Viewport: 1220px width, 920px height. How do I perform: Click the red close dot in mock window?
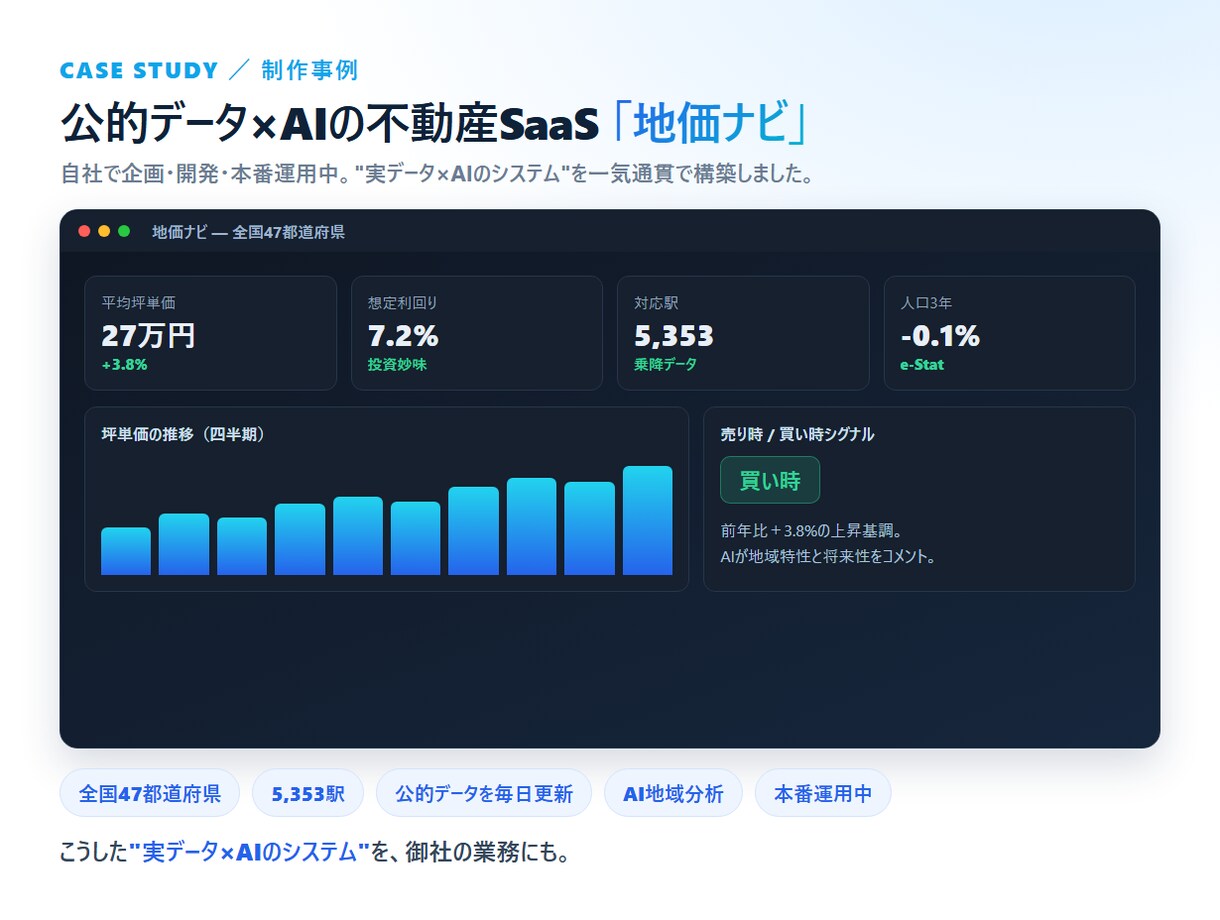(x=84, y=231)
